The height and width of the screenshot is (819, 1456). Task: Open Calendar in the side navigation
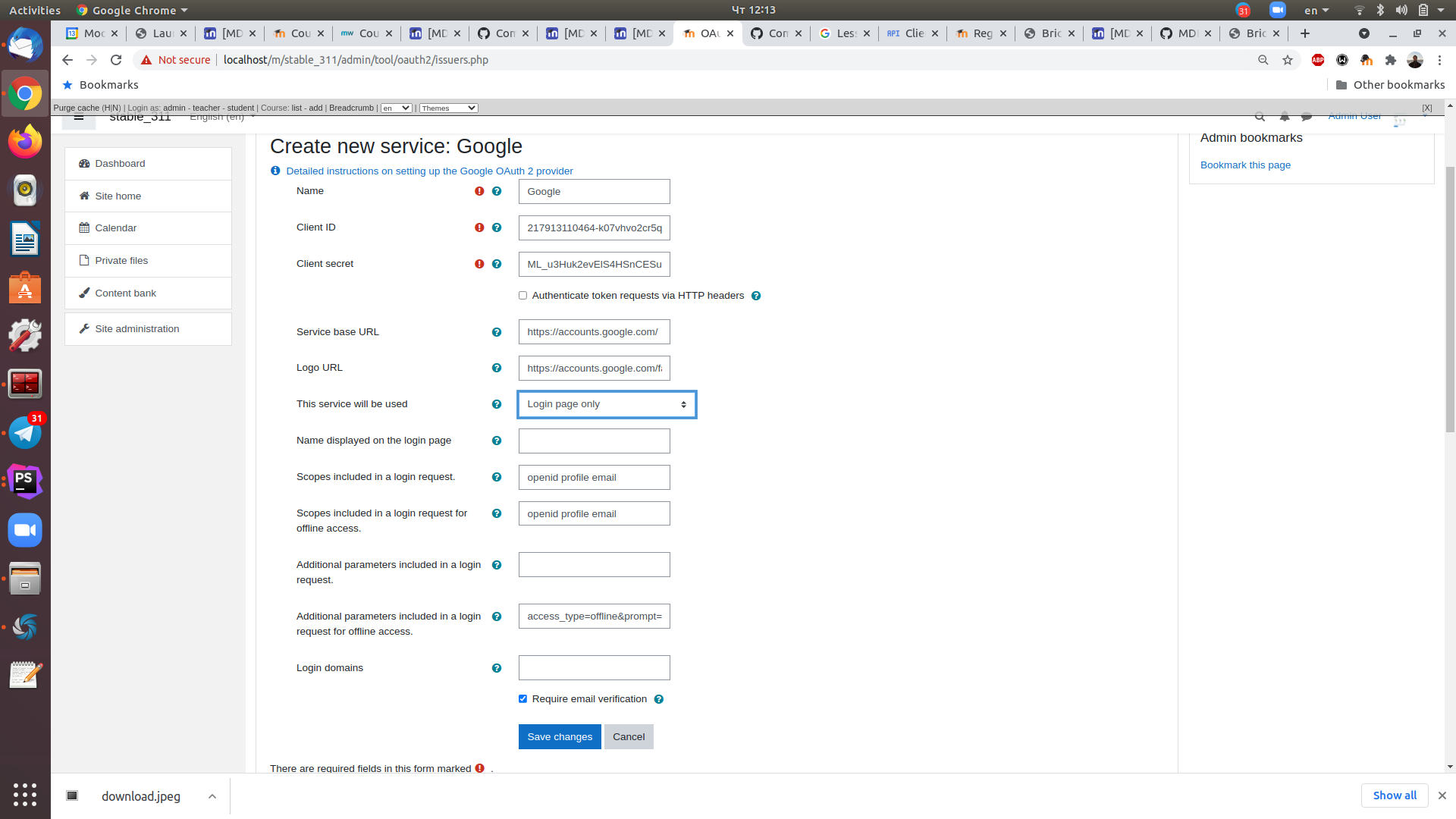click(148, 228)
